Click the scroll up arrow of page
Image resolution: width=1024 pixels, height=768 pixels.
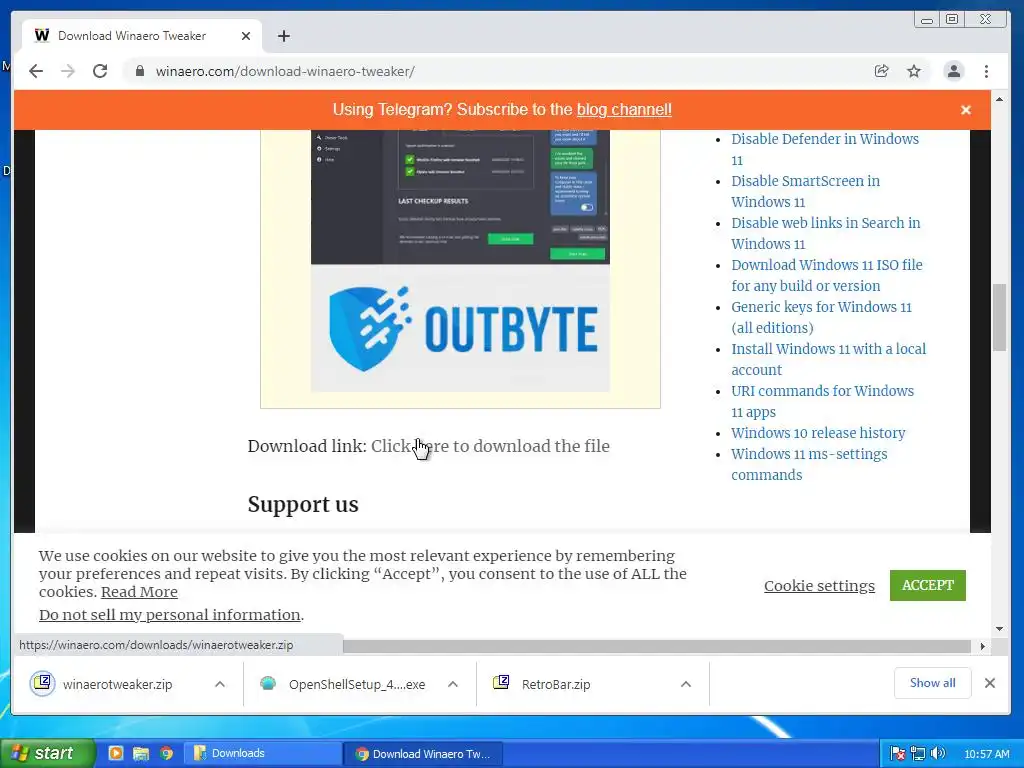pyautogui.click(x=999, y=99)
